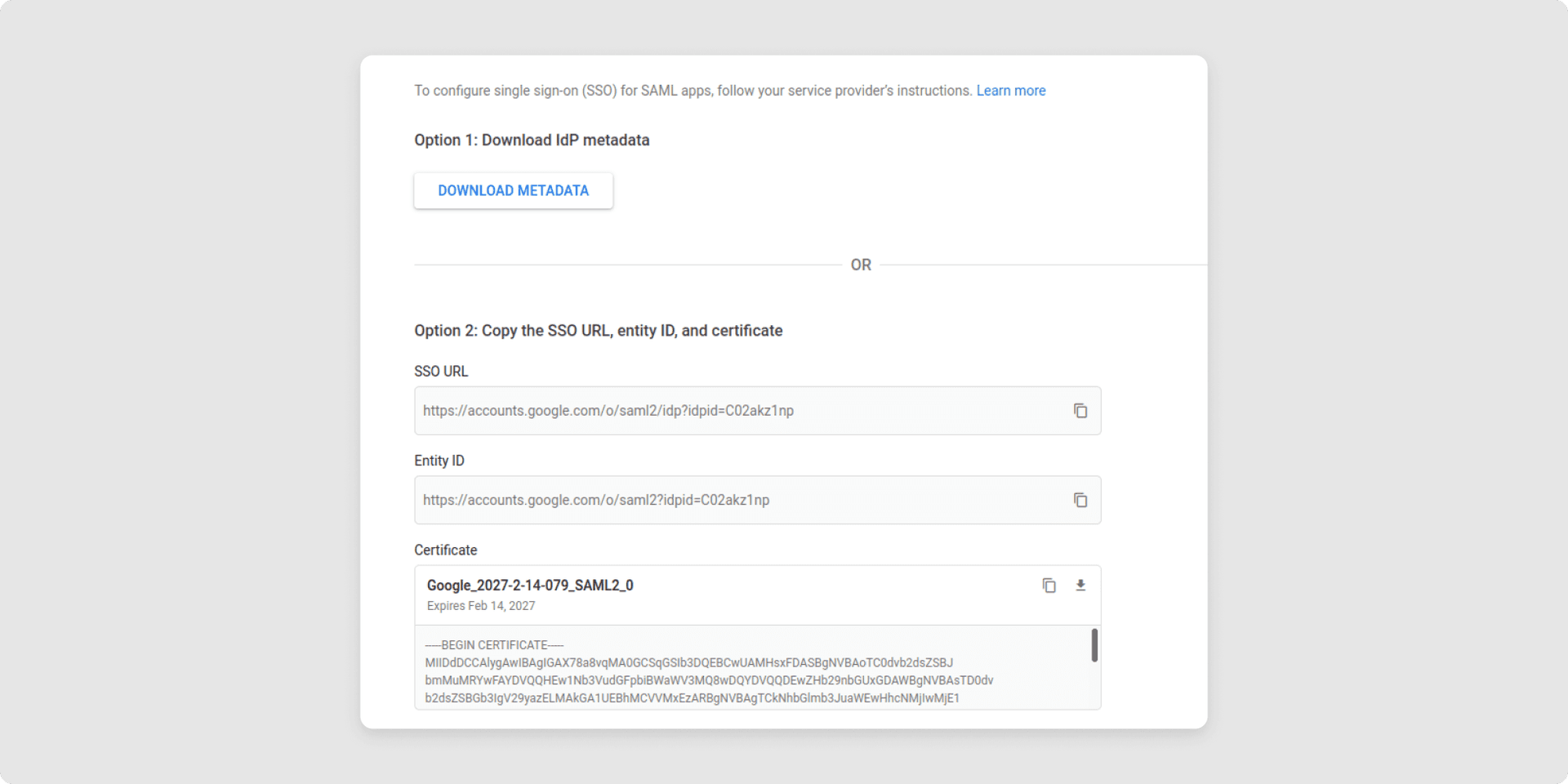This screenshot has height=784, width=1568.
Task: Click the Entity ID label
Action: click(x=439, y=461)
